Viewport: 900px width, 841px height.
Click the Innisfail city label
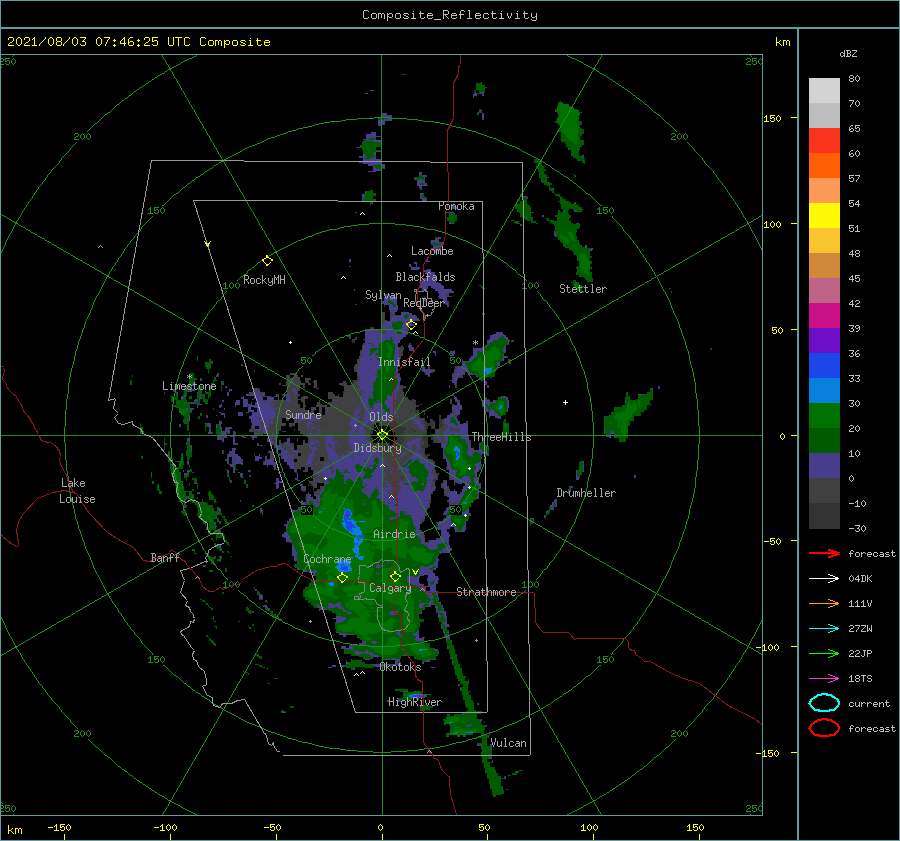point(404,362)
